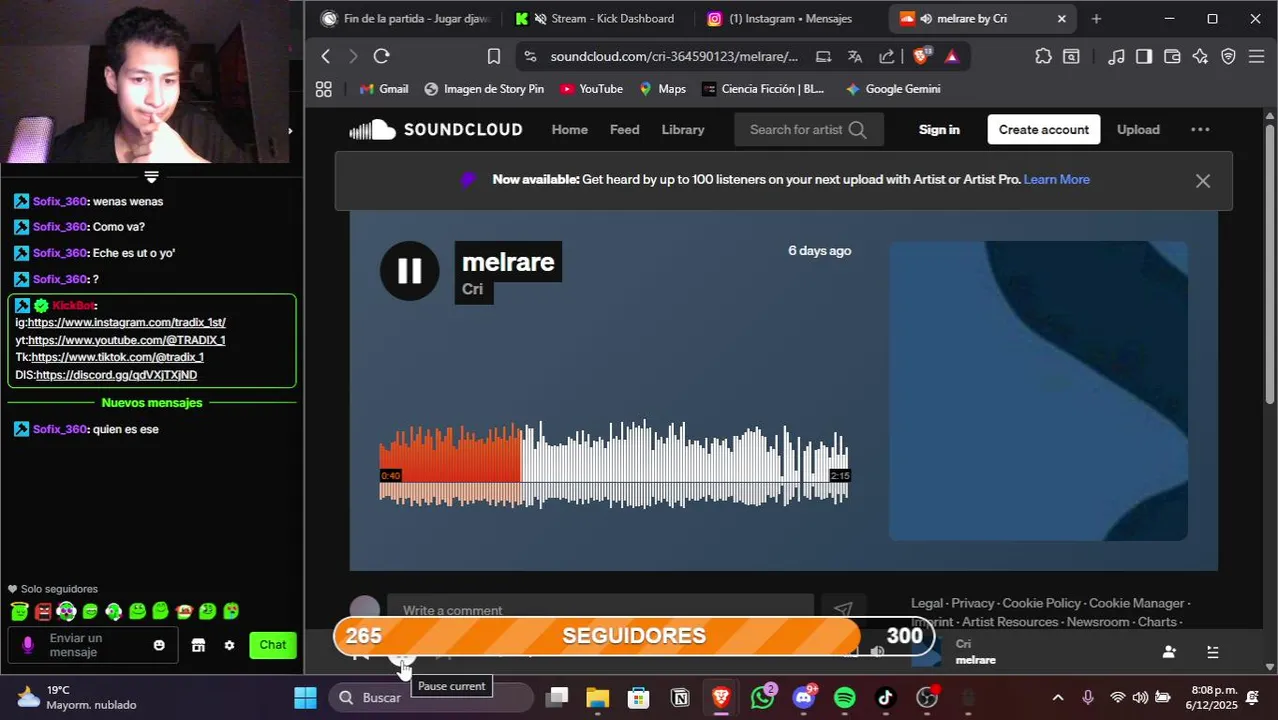
Task: Open the browser hamburger menu
Action: 1257,57
